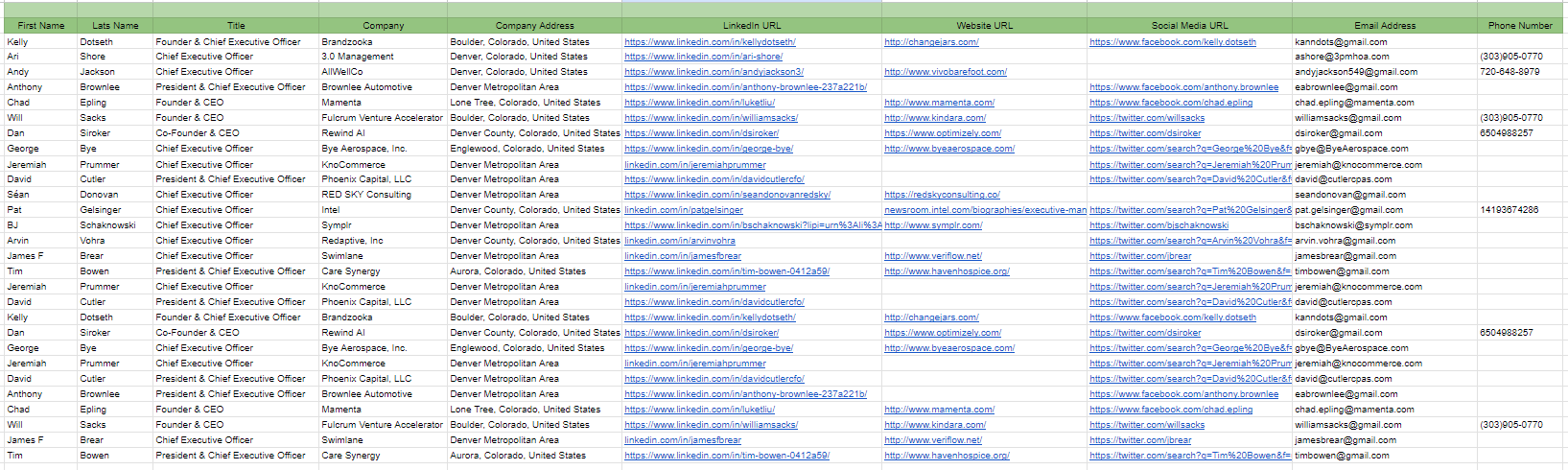Click the Company column header cell
The image size is (1568, 470).
(x=383, y=26)
